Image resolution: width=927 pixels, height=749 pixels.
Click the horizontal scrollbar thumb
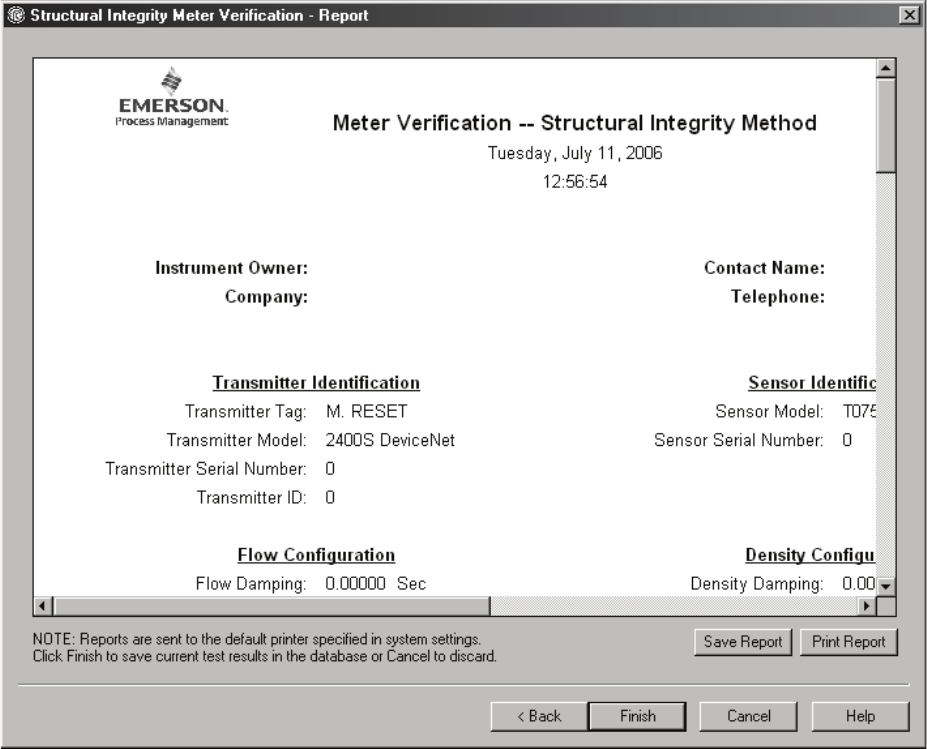270,606
